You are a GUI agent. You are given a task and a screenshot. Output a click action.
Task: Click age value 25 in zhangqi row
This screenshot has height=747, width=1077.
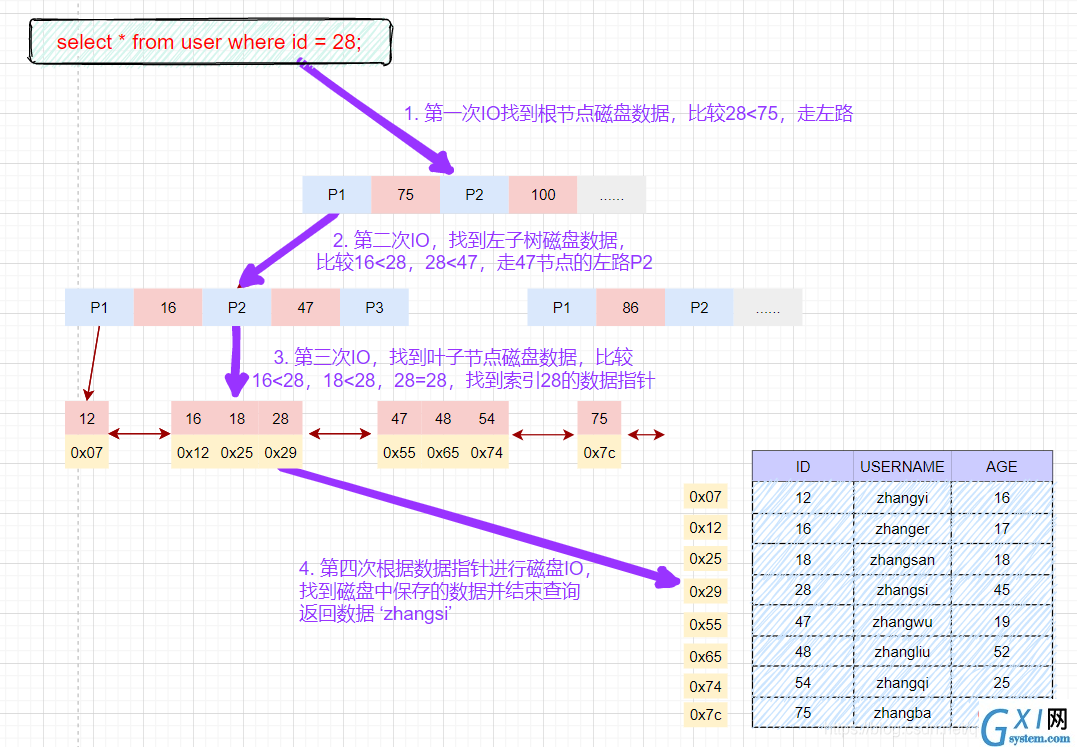point(1001,682)
